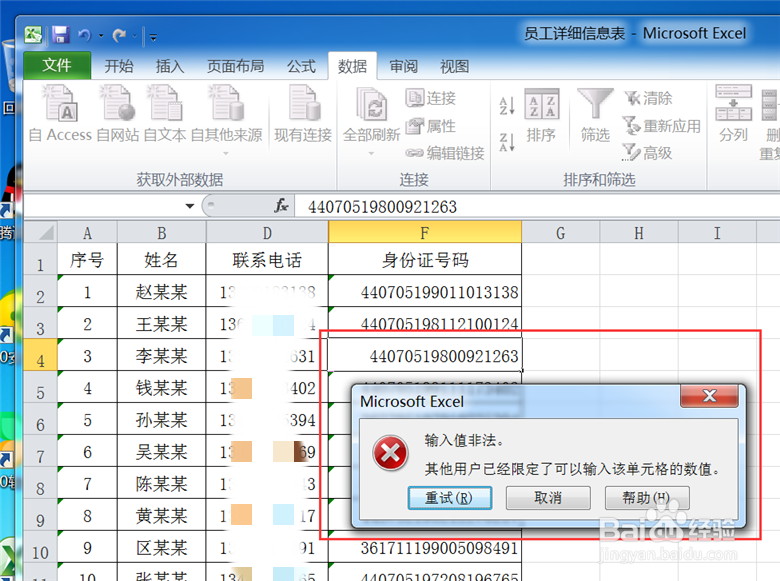Click the 清除 filter button

tap(649, 98)
